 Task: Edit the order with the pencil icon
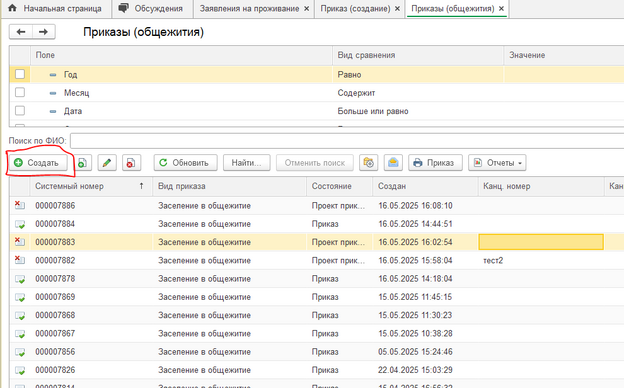point(107,163)
